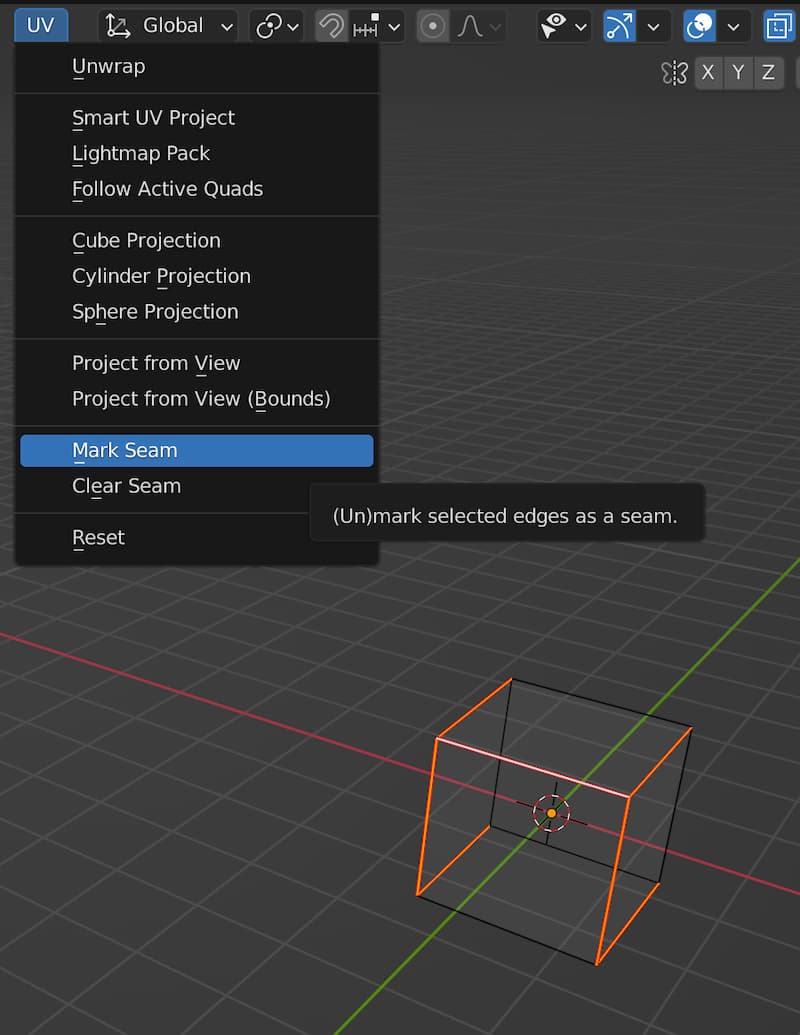Toggle X-ray view icon
Image resolution: width=800 pixels, height=1035 pixels.
point(778,26)
